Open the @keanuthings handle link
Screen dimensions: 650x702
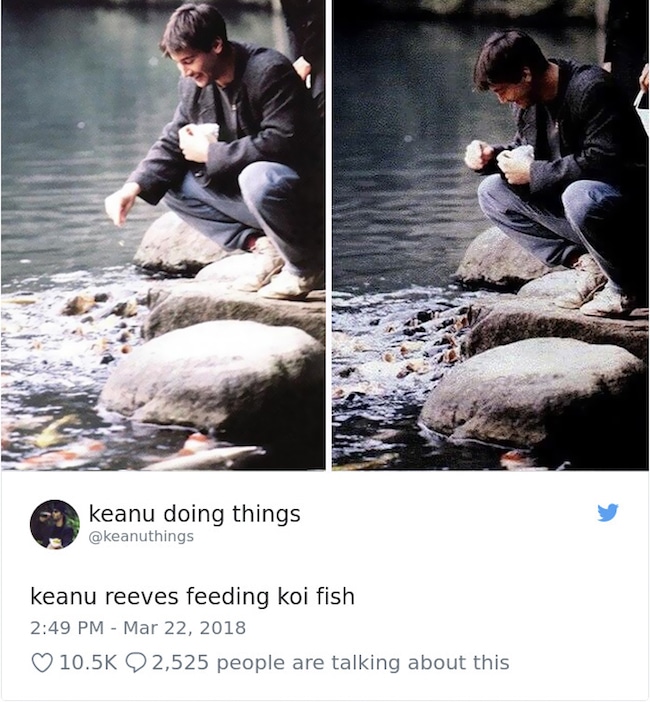click(141, 536)
